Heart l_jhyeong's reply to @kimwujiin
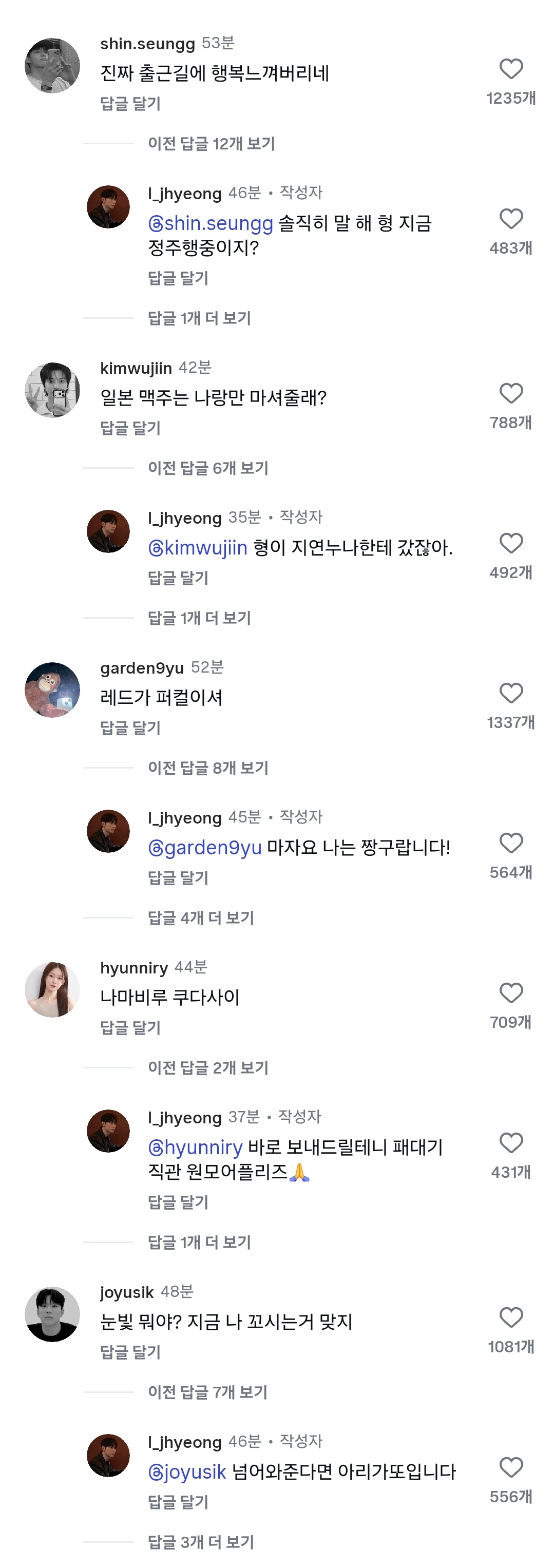The height and width of the screenshot is (1568, 554). [511, 544]
